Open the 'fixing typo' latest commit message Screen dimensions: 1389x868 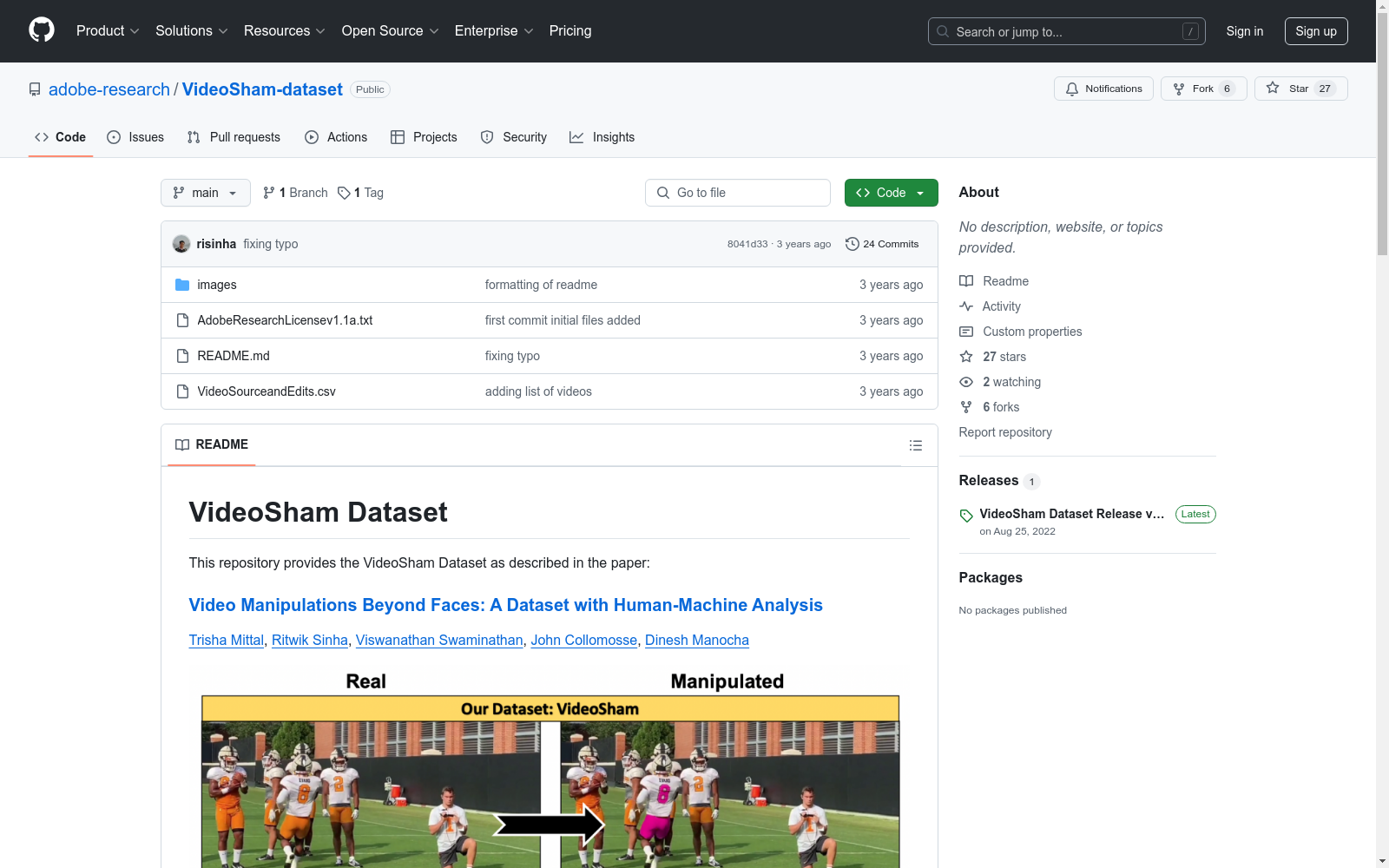click(271, 244)
